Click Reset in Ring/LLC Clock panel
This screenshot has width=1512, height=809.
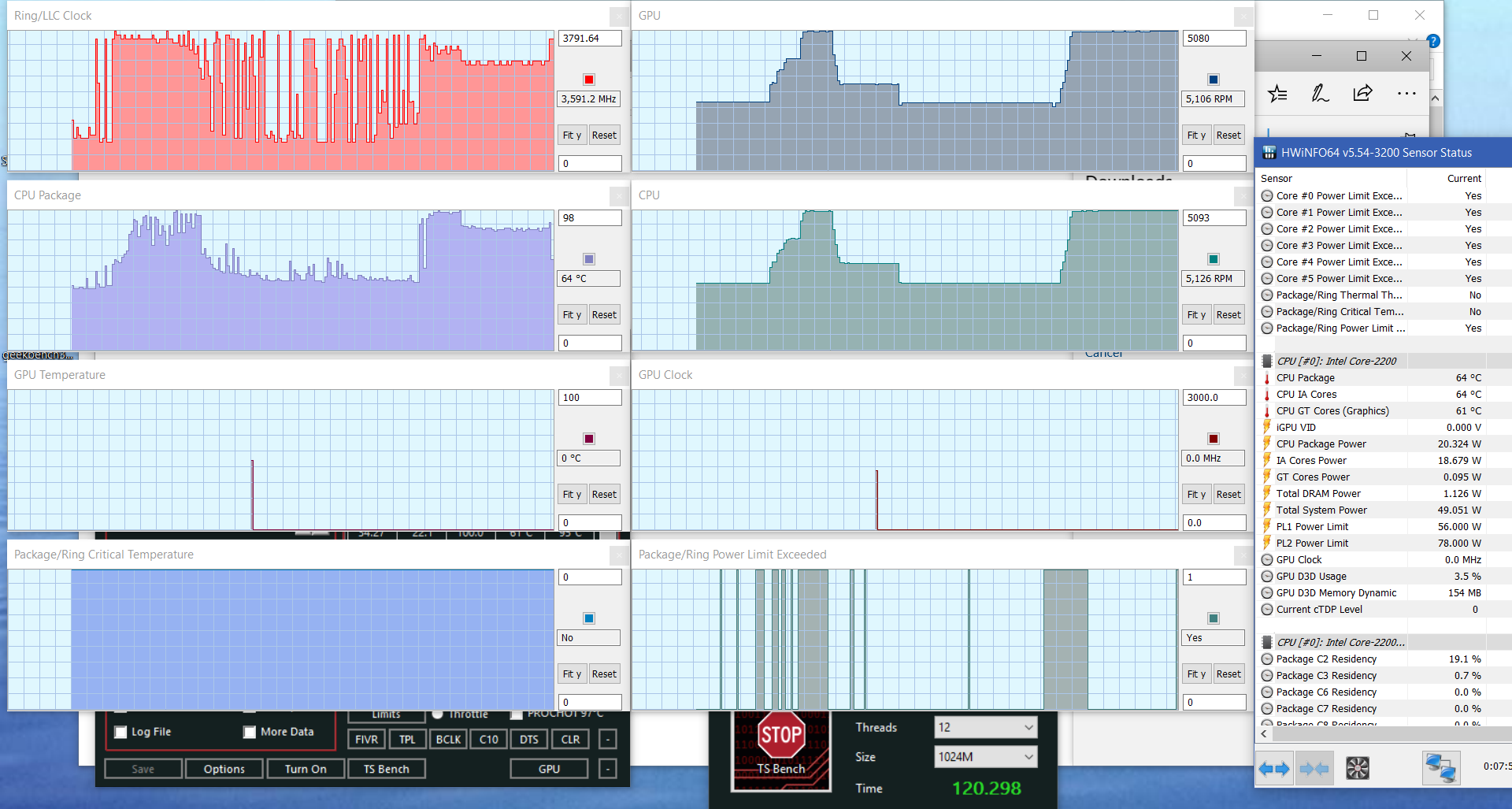click(604, 135)
